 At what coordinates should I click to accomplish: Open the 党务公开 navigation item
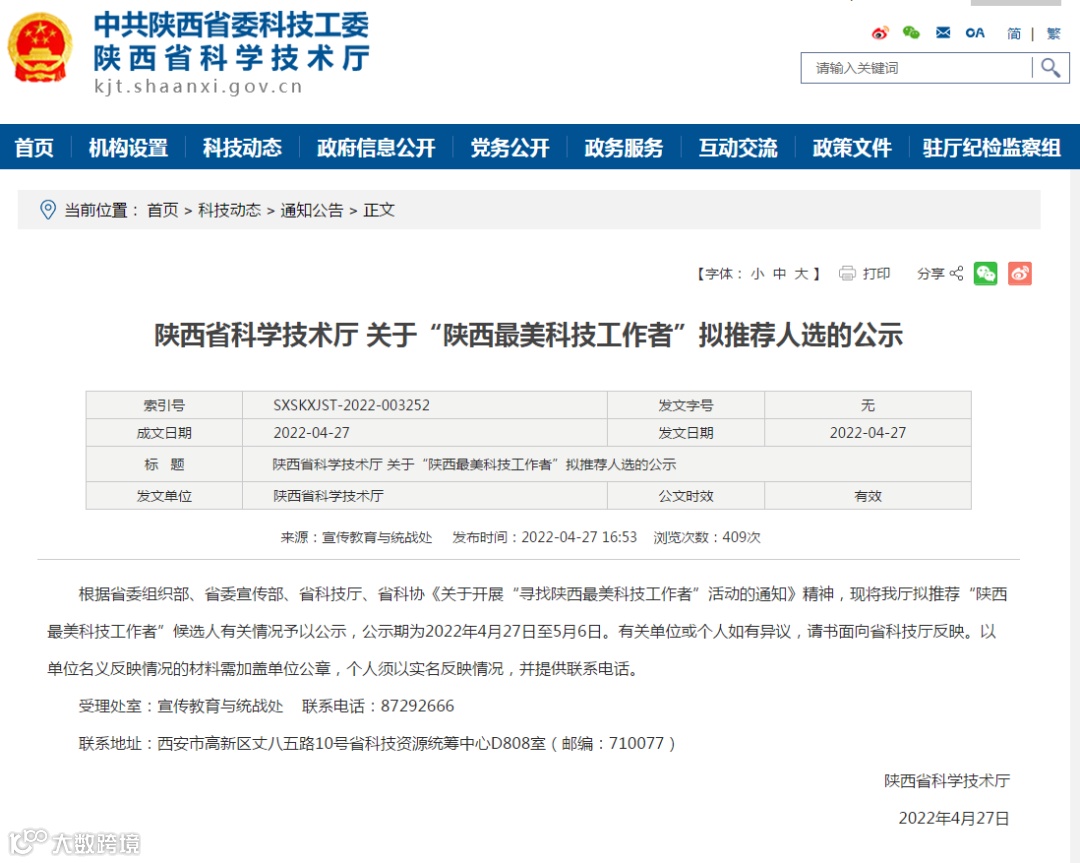click(510, 147)
